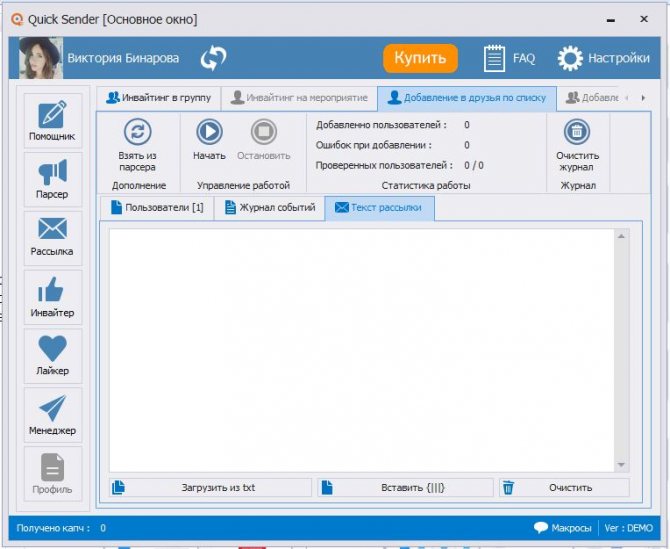
Task: Click the Добавленно пользователей statistic label
Action: click(381, 125)
